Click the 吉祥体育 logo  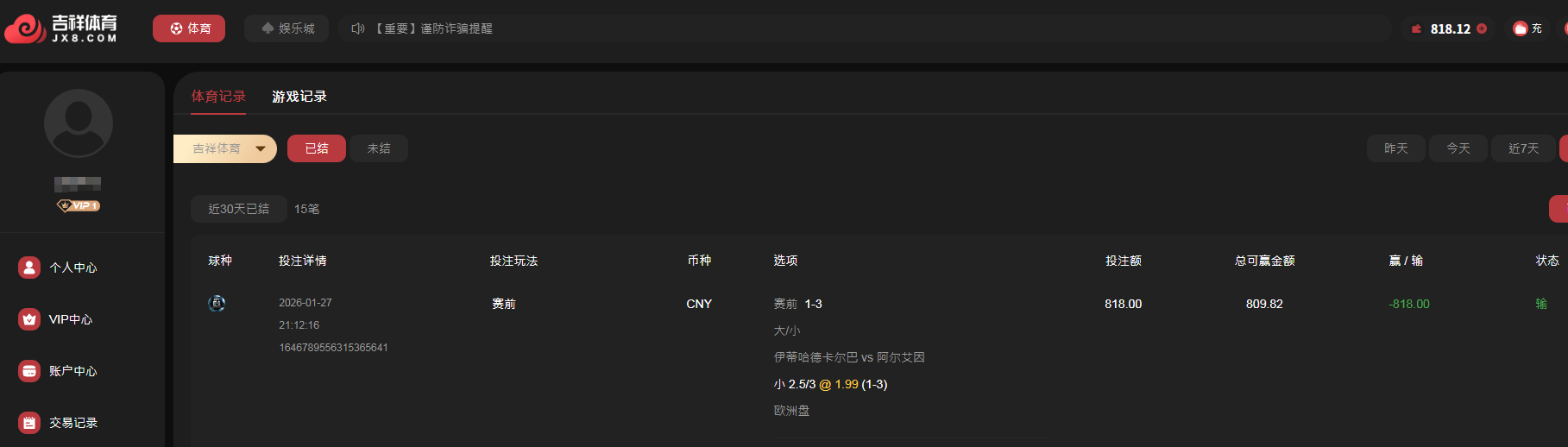point(60,28)
